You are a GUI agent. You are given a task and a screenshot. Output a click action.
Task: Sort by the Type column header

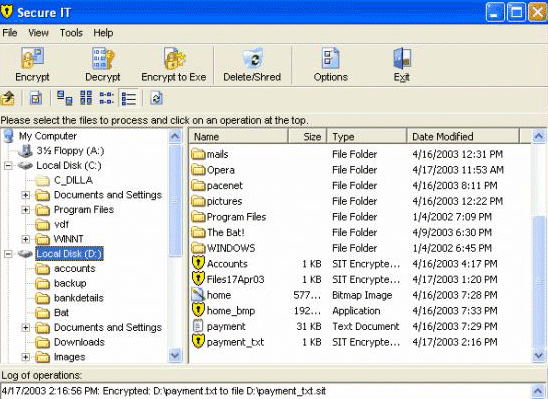[367, 136]
